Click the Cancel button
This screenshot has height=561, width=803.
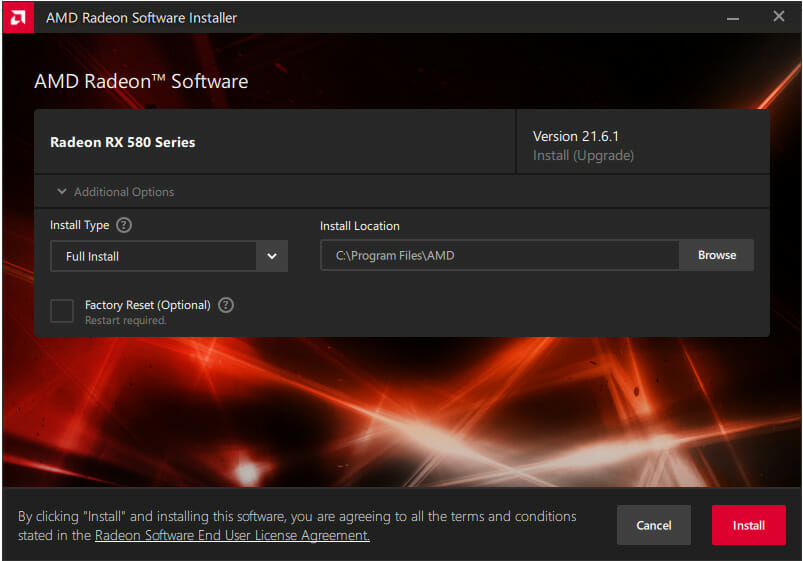[x=654, y=525]
